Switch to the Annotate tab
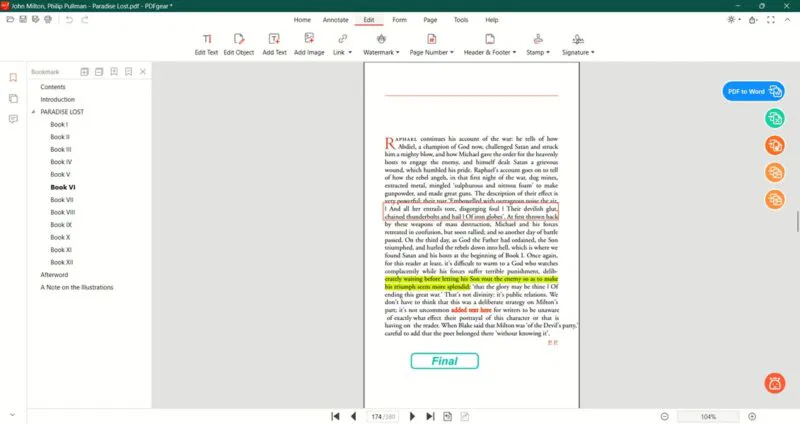This screenshot has width=800, height=424. click(335, 20)
